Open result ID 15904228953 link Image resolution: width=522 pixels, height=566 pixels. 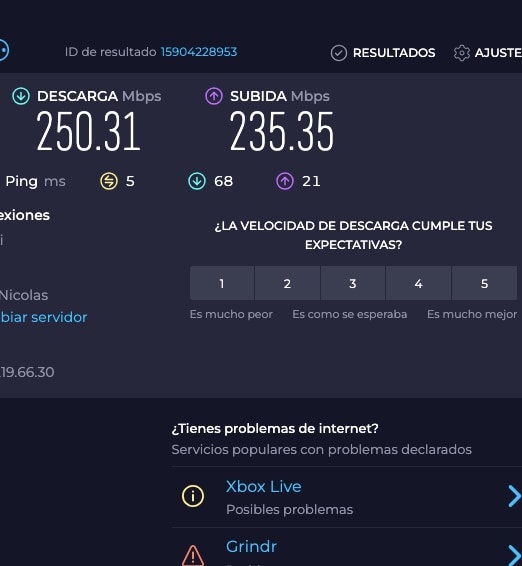(x=199, y=52)
